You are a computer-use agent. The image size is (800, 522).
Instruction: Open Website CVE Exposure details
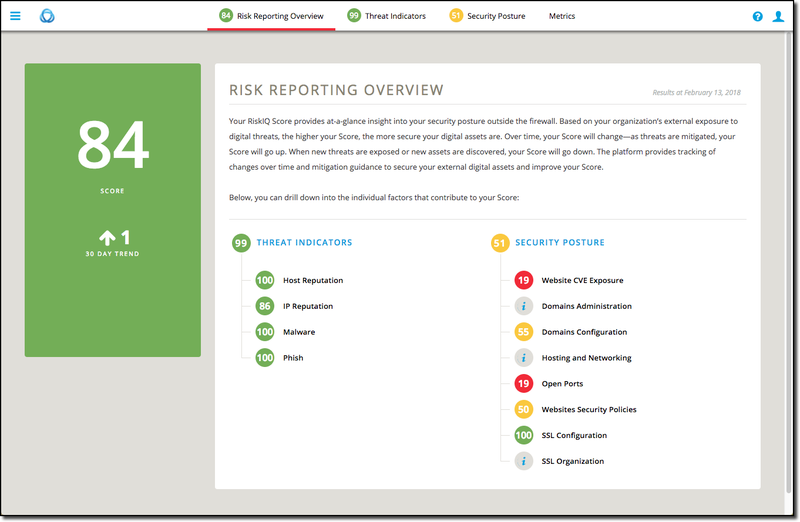click(x=582, y=281)
